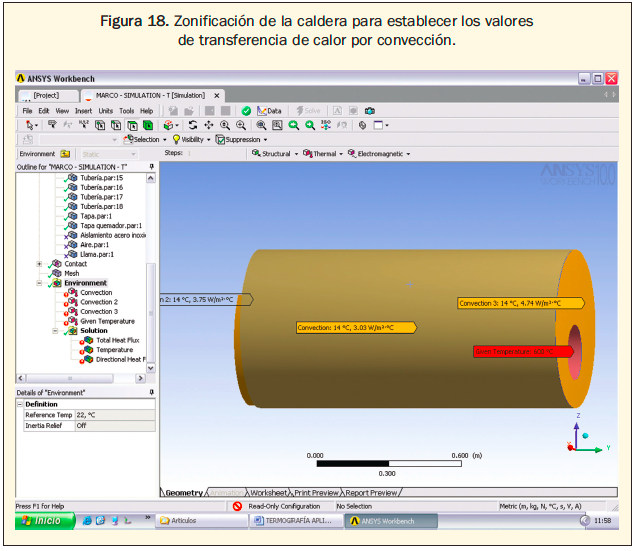Collapse the Definition section in Details
Viewport: 635px width, 551px height.
click(x=20, y=404)
